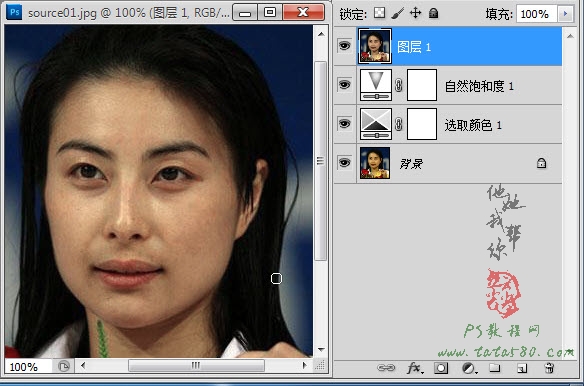Toggle lock image pixels brush icon
The width and height of the screenshot is (584, 386).
(x=398, y=14)
